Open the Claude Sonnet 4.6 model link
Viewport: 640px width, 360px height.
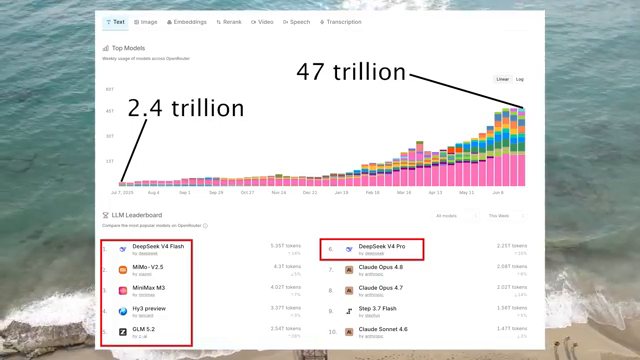(383, 329)
